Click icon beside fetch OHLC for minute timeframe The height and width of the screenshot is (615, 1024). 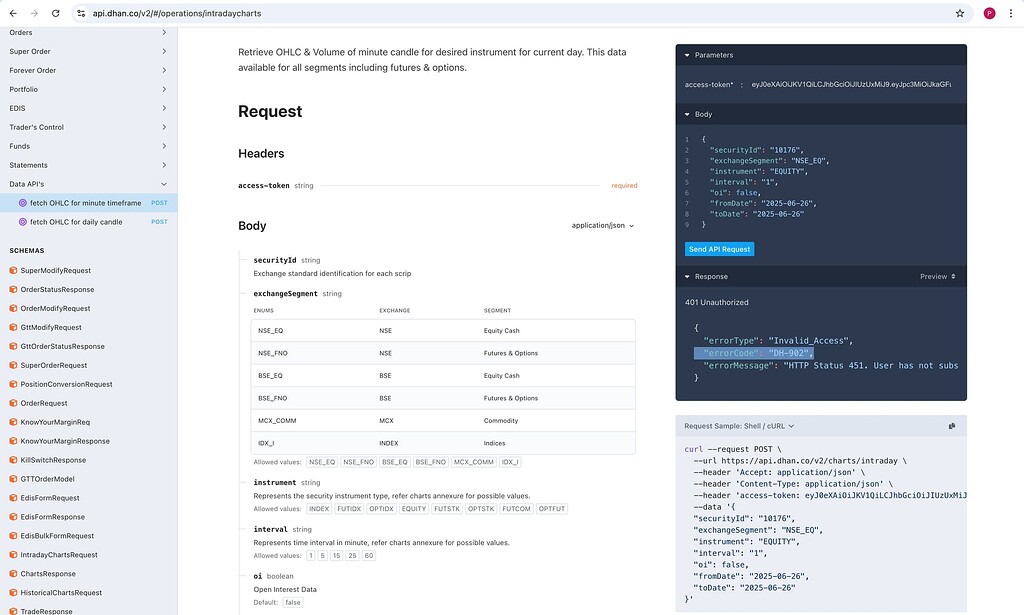23,203
